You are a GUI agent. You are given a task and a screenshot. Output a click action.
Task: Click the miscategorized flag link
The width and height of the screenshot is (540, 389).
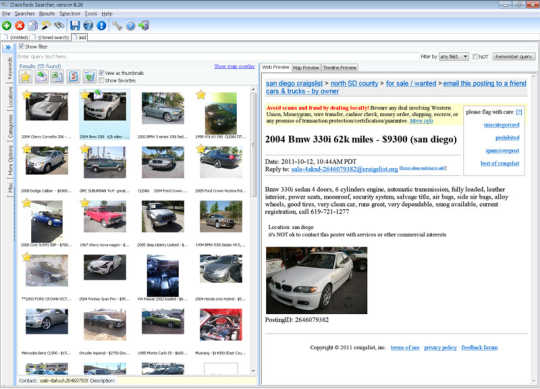501,125
